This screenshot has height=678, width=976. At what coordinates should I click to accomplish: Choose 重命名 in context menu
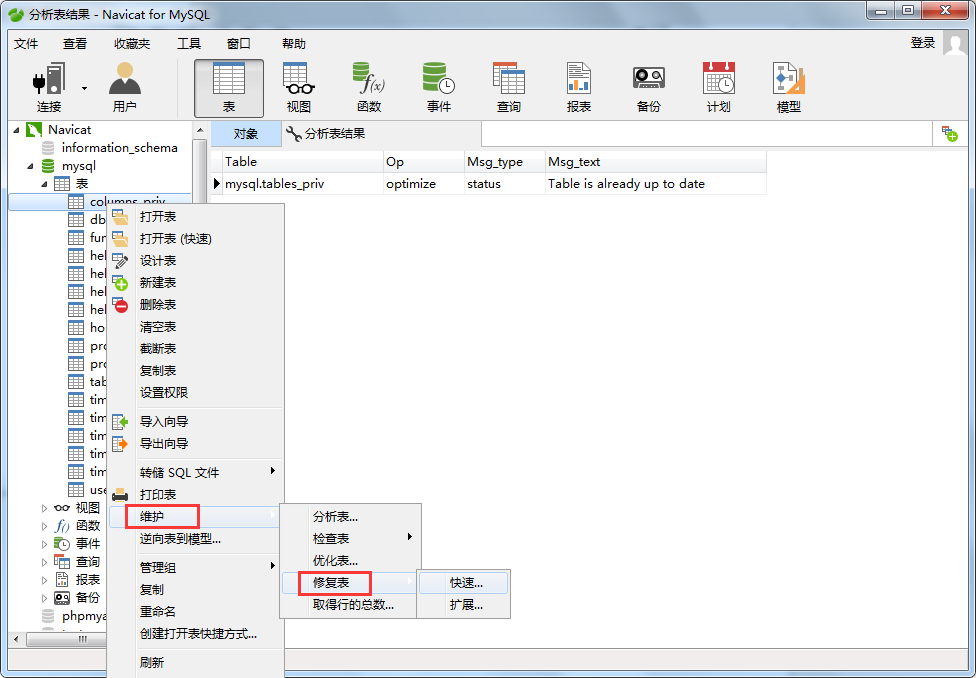tap(196, 612)
